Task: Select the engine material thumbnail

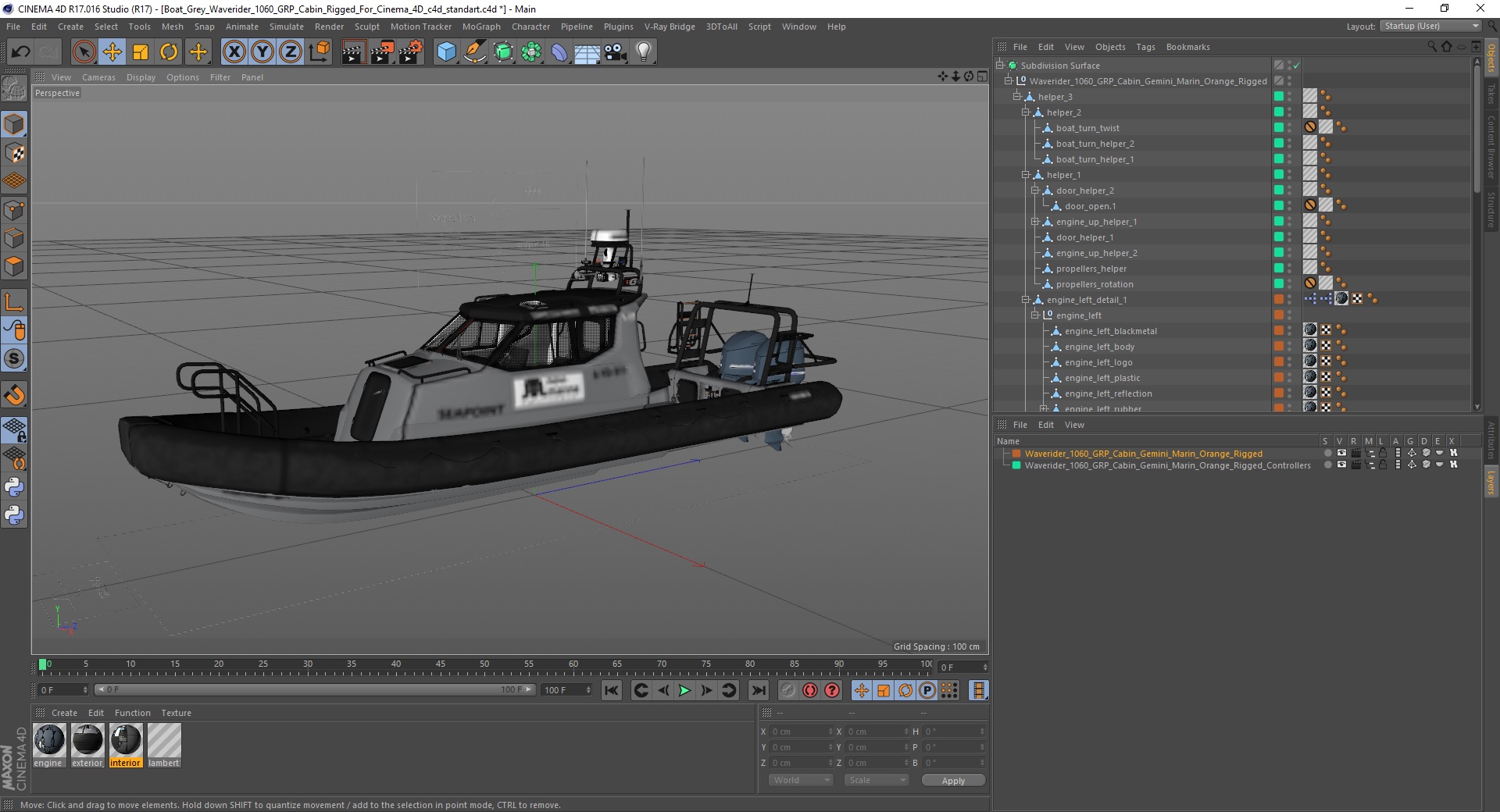Action: [49, 740]
